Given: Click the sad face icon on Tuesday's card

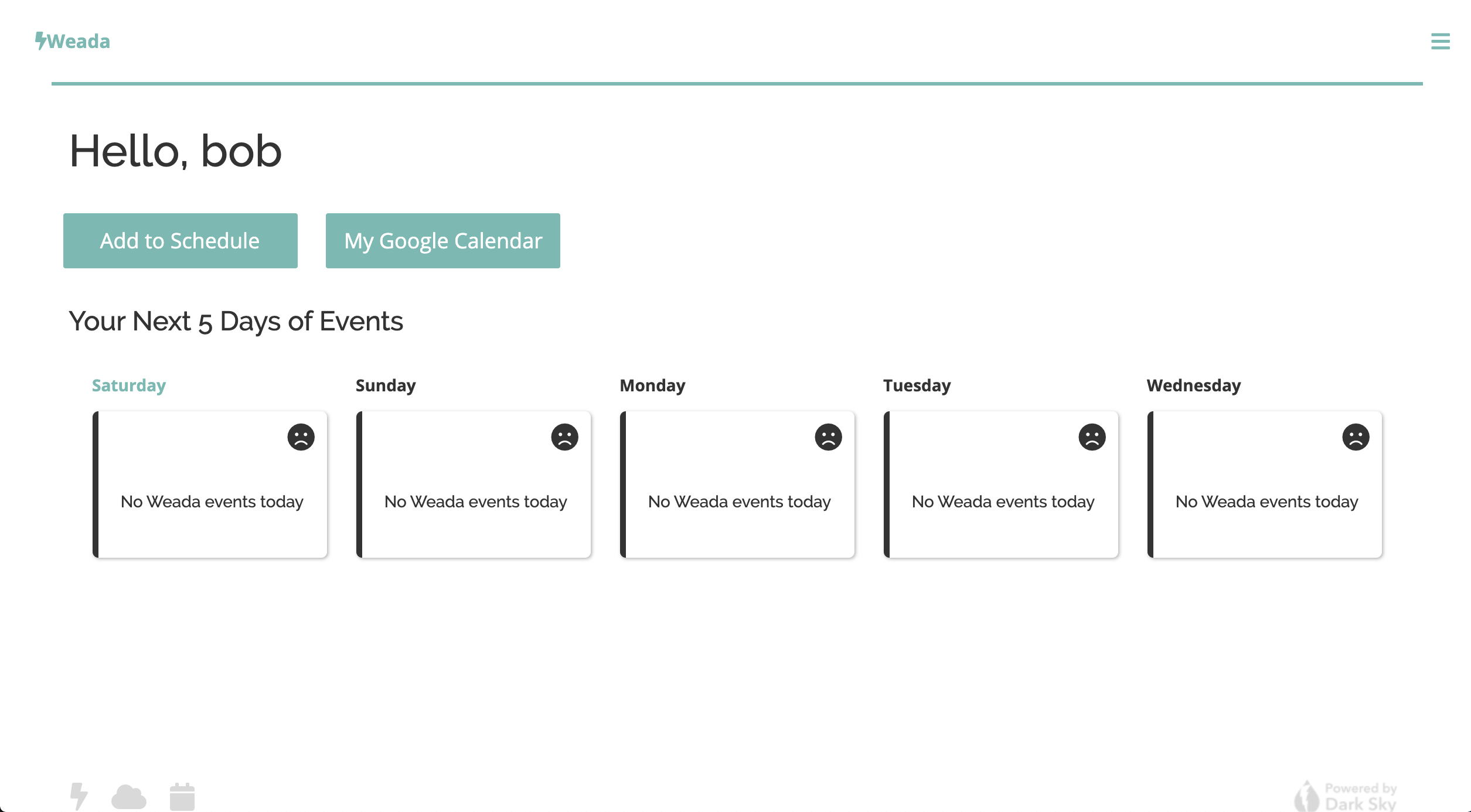Looking at the screenshot, I should coord(1092,437).
